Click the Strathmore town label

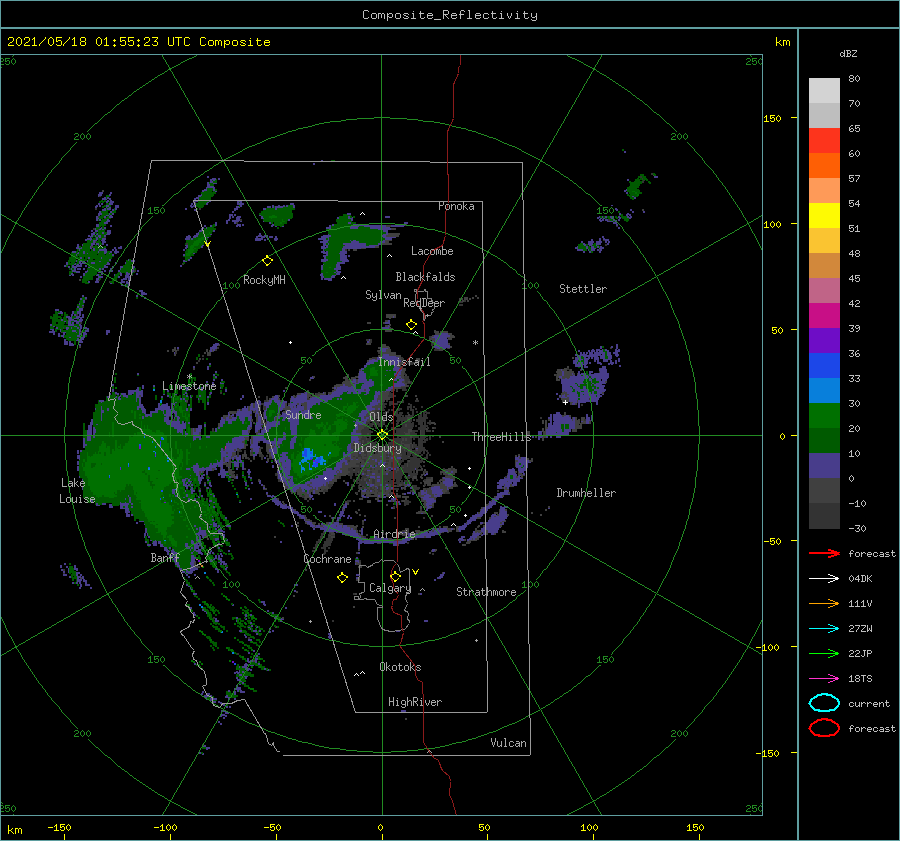[486, 592]
